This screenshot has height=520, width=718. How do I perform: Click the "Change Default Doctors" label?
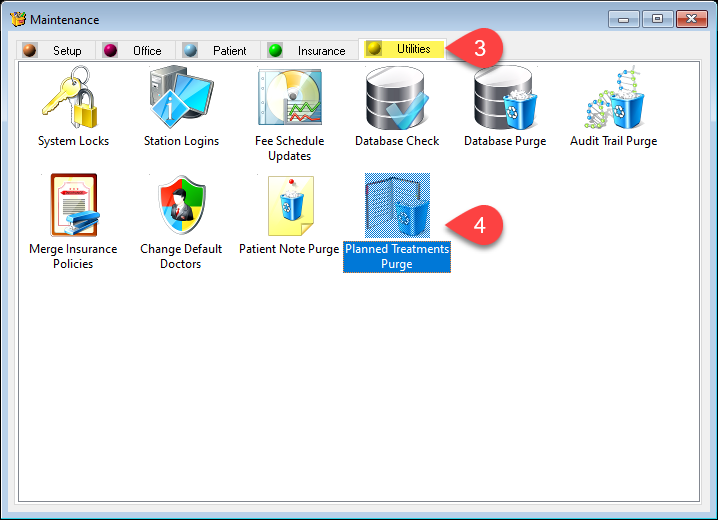[x=181, y=256]
